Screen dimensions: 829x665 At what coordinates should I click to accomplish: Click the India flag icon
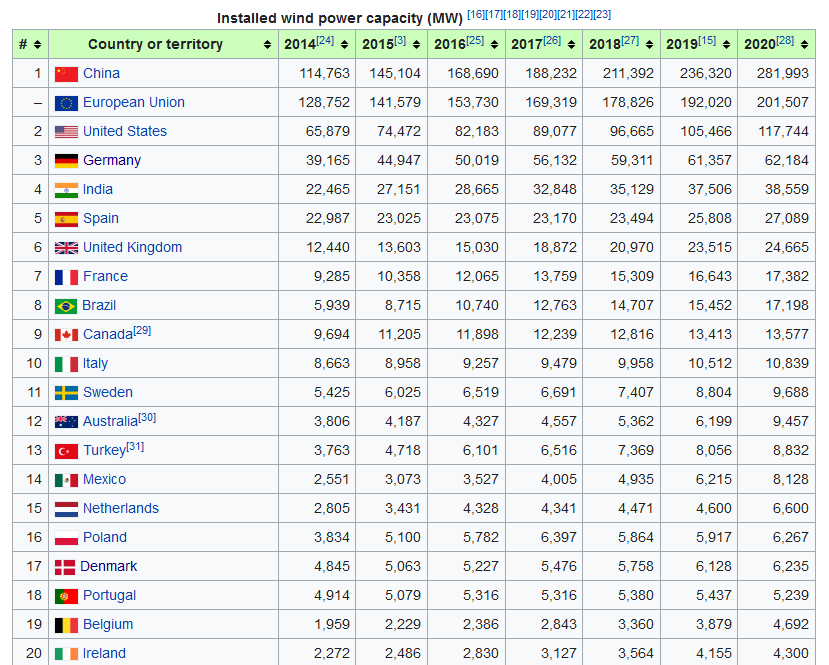click(x=66, y=190)
